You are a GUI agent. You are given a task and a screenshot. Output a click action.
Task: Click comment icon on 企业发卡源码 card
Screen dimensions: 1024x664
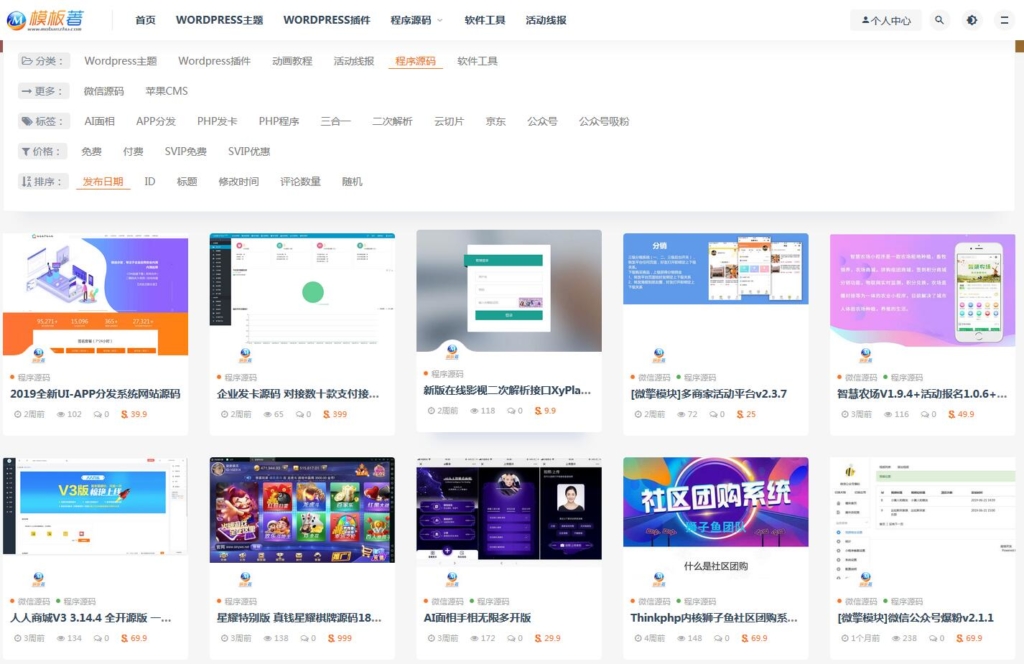(x=300, y=414)
